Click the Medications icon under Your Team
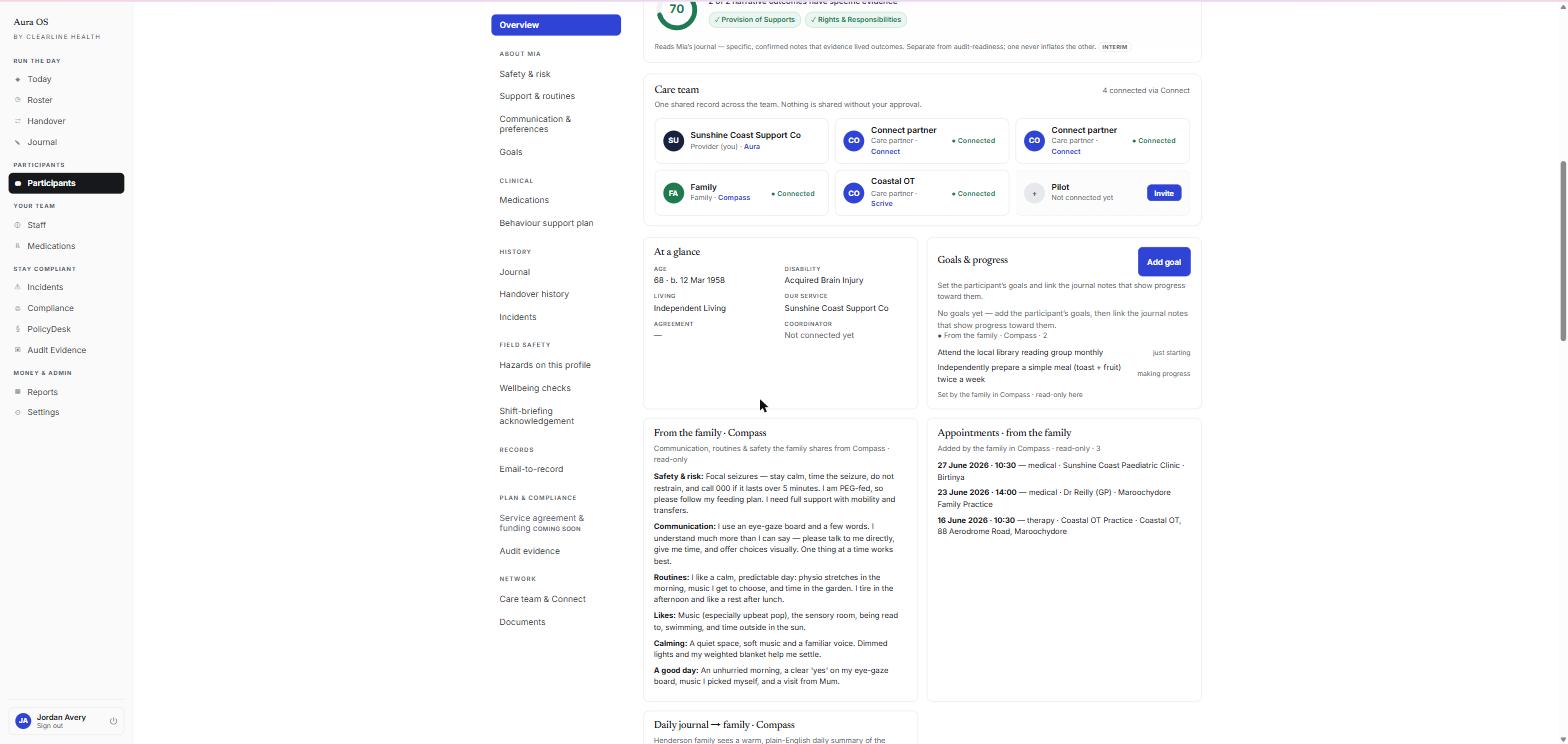 tap(18, 246)
